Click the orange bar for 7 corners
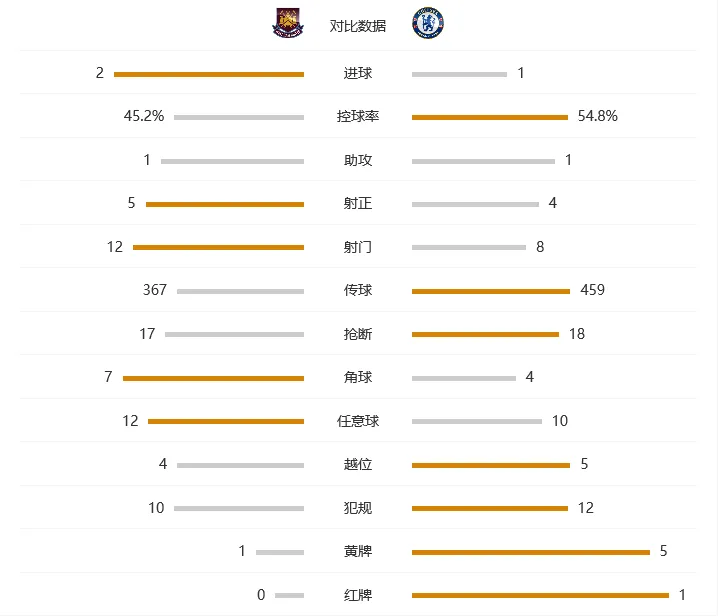The width and height of the screenshot is (718, 616). [x=213, y=378]
